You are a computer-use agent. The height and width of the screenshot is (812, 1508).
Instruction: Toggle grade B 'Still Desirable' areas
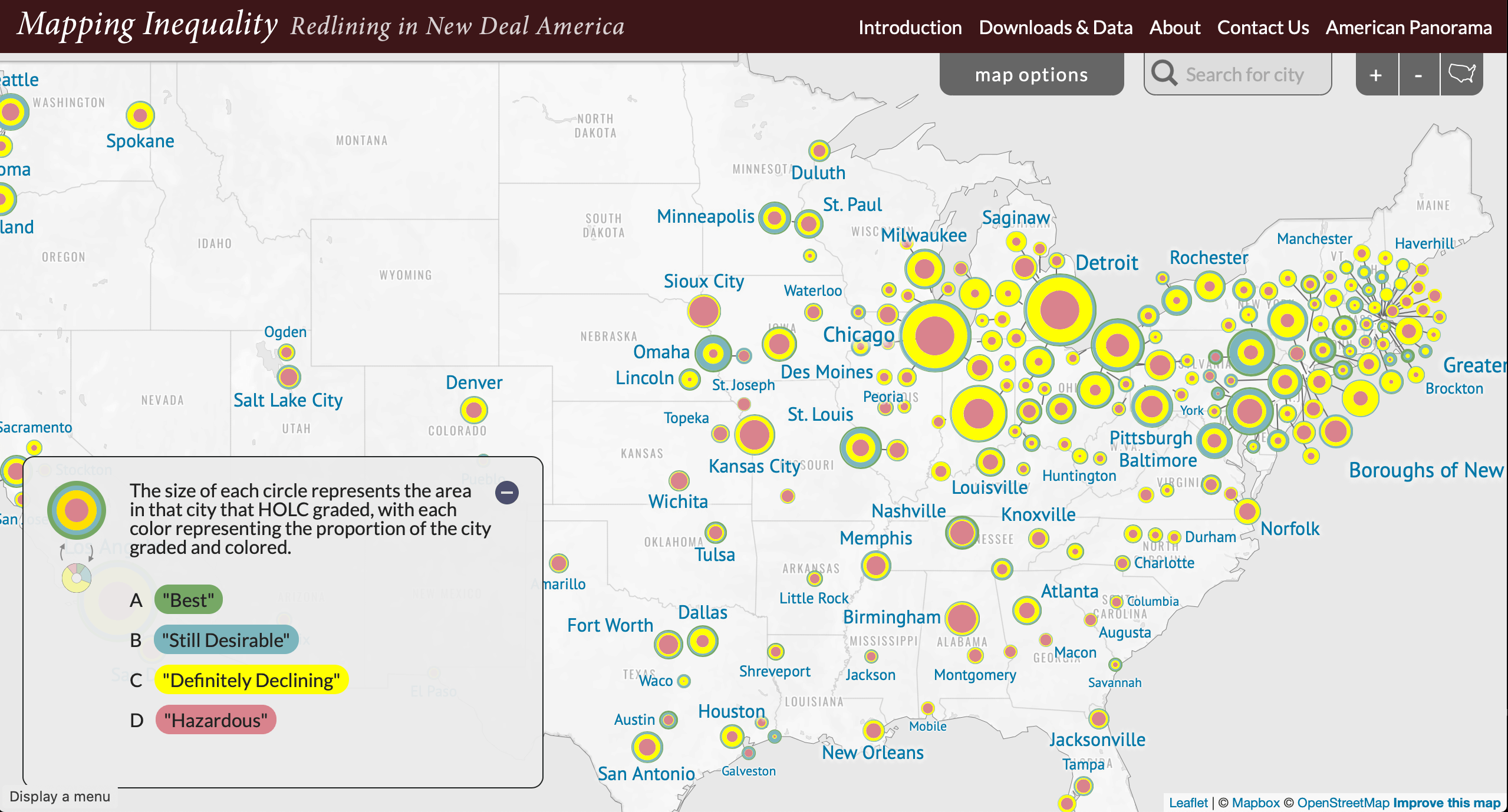click(x=226, y=639)
